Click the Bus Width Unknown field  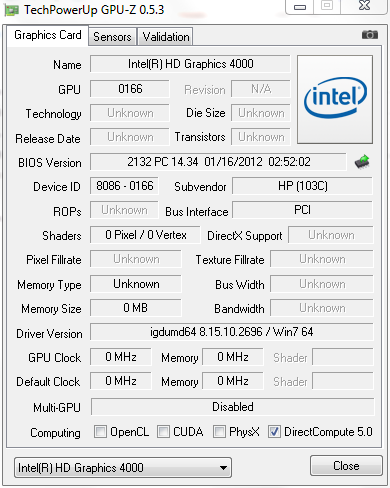pyautogui.click(x=322, y=284)
